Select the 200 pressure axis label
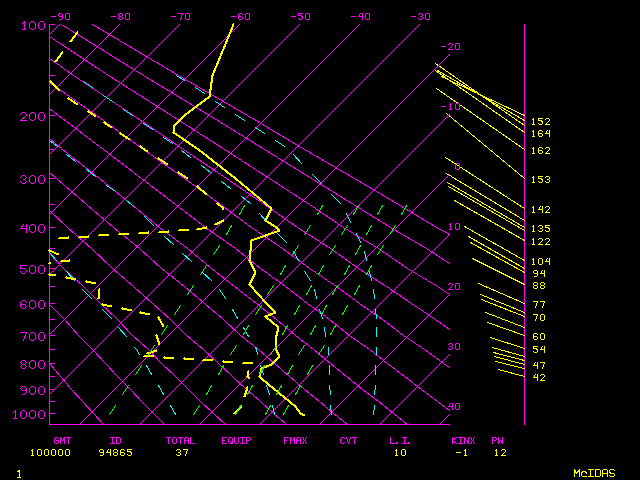This screenshot has width=640, height=480. click(33, 117)
